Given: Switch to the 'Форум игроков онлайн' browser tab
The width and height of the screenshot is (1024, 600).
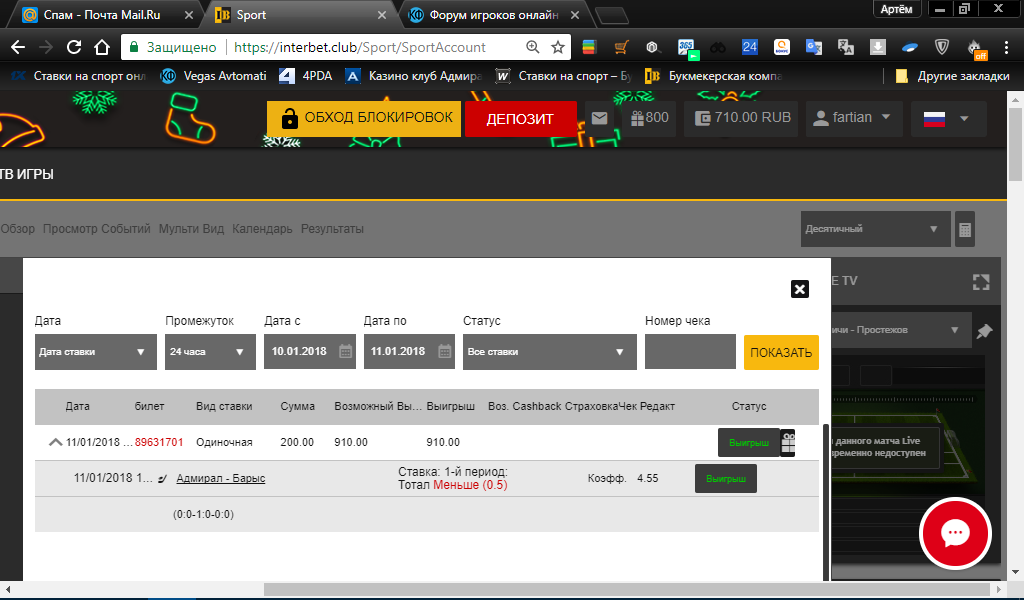Looking at the screenshot, I should pos(492,15).
